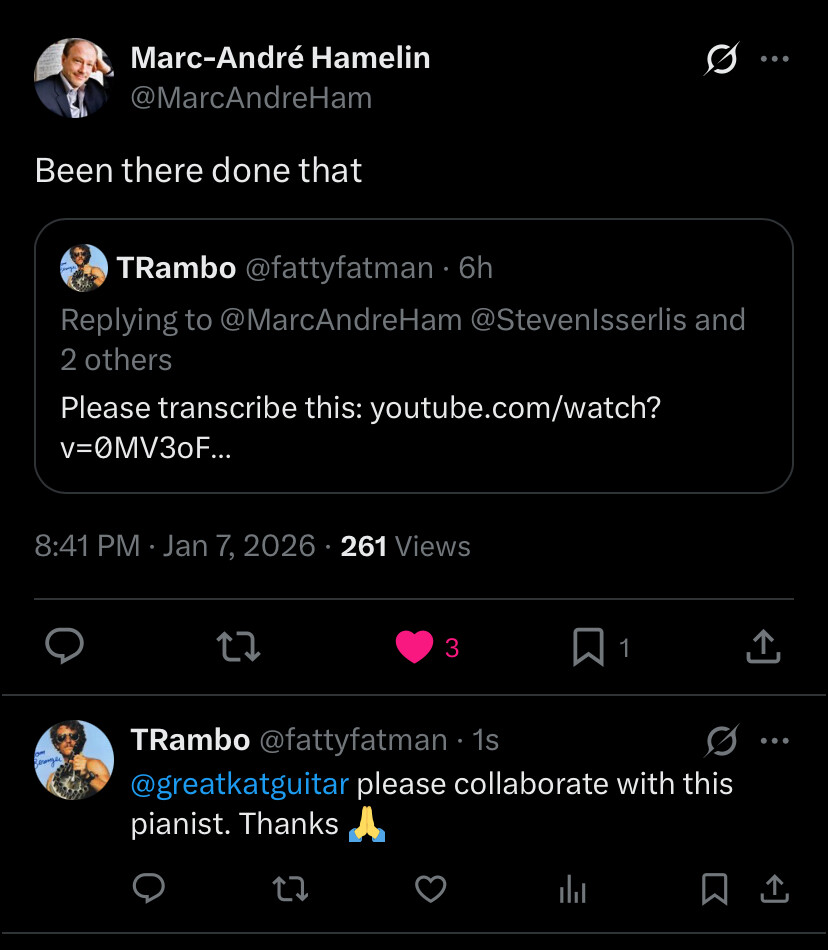Like TRambo's reply comment
828x950 pixels.
click(430, 887)
